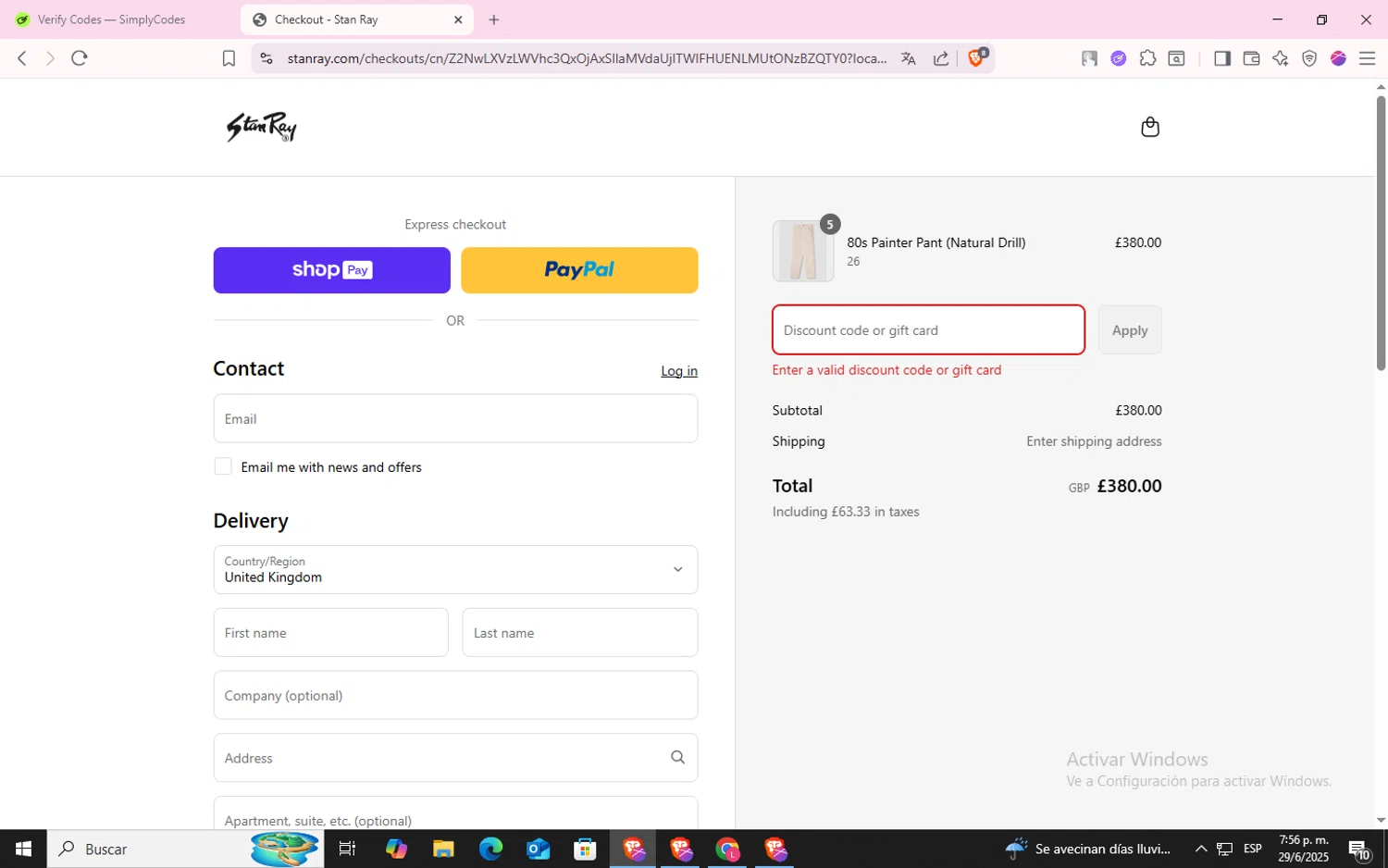Pay with Shop Pay button
This screenshot has height=868, width=1388.
pyautogui.click(x=331, y=270)
